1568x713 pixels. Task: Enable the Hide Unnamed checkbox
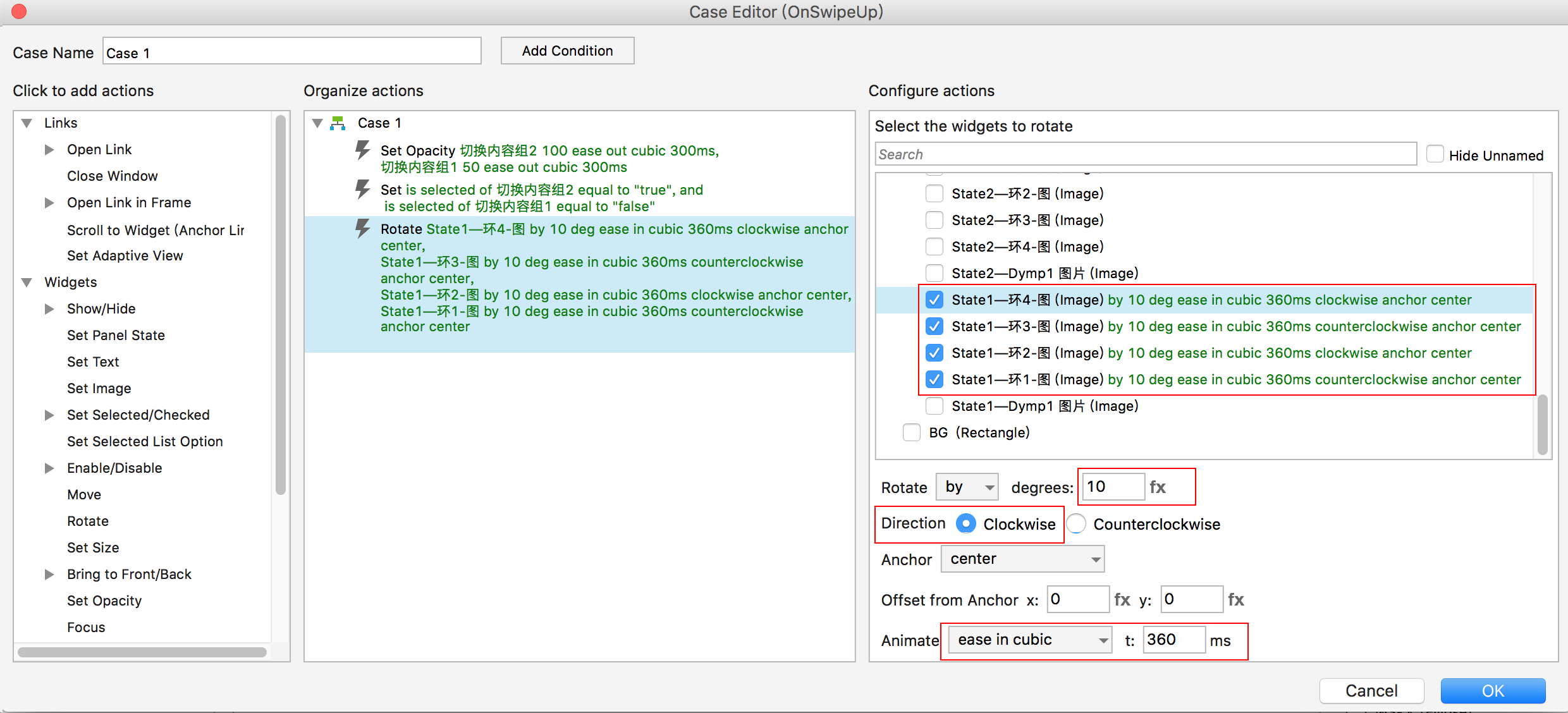click(1435, 155)
